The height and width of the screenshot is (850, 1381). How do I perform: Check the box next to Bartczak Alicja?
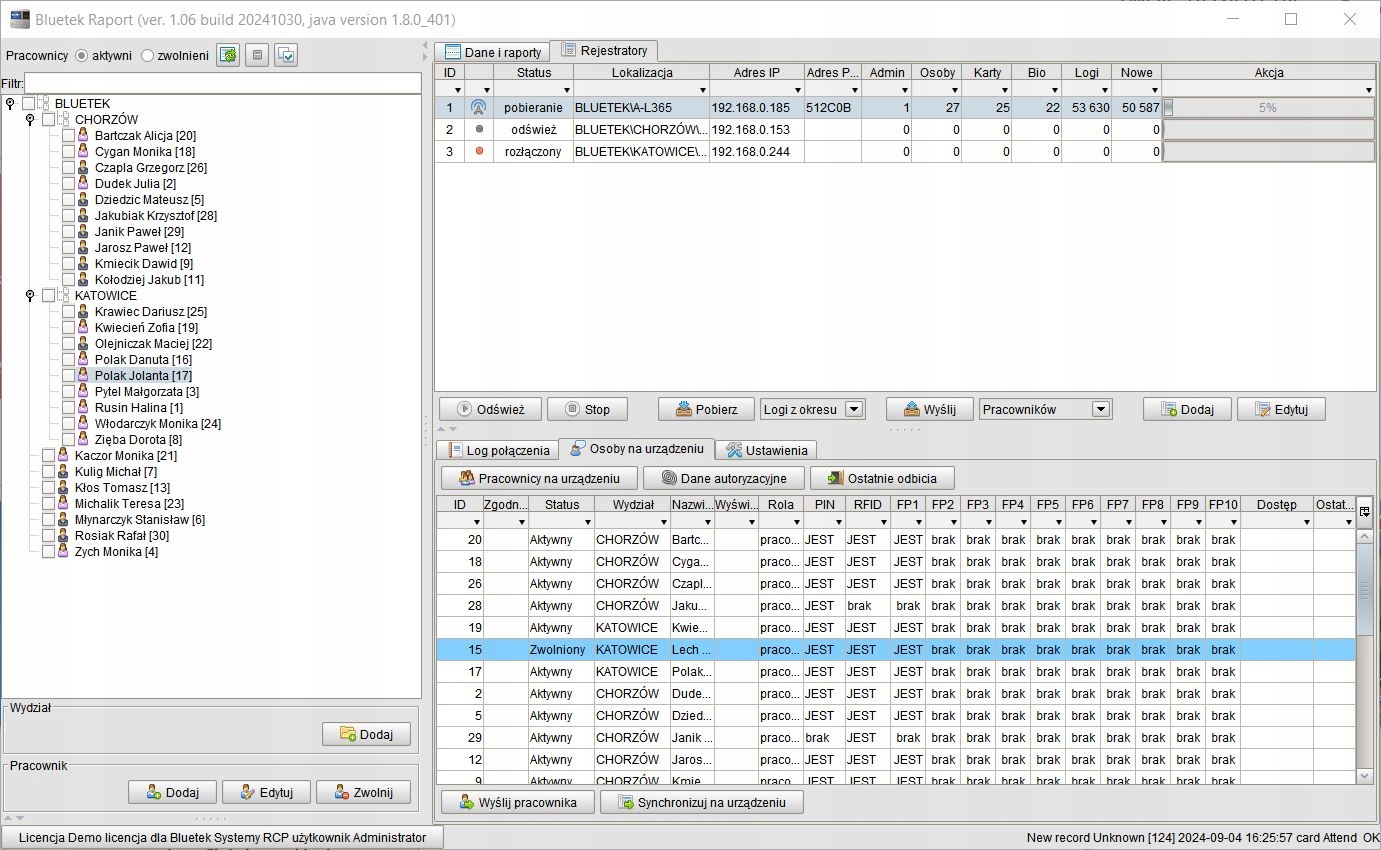click(68, 136)
